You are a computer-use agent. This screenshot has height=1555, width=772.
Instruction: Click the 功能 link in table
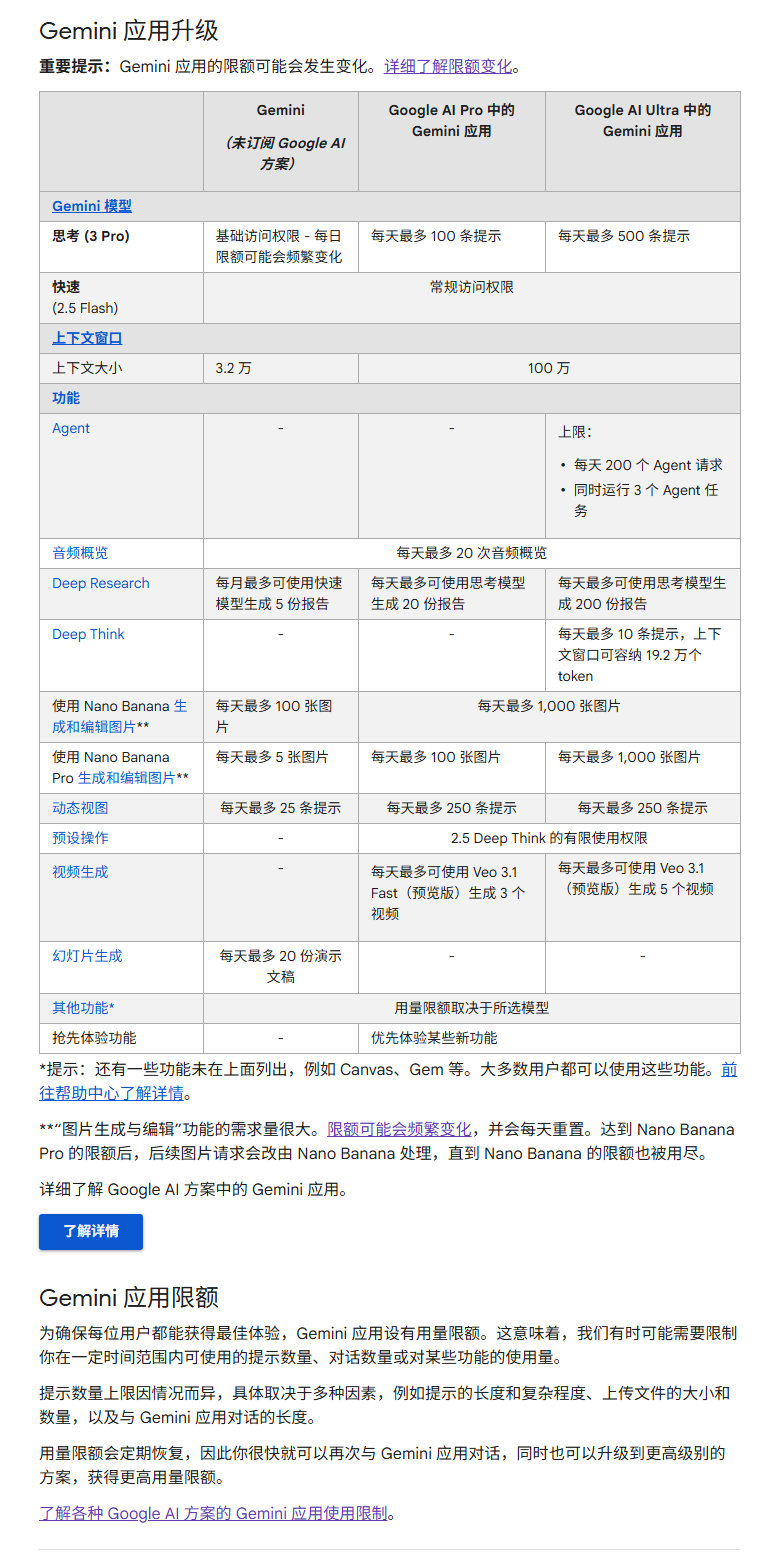point(66,398)
